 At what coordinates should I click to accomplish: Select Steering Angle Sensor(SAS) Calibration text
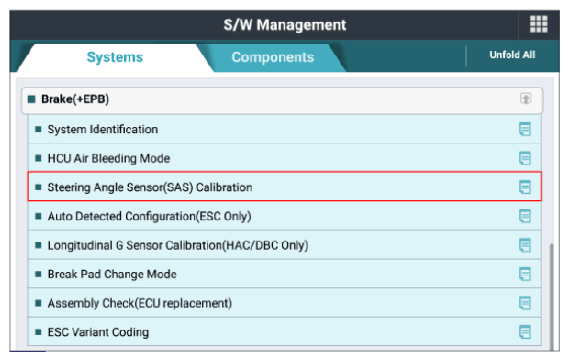pyautogui.click(x=150, y=187)
